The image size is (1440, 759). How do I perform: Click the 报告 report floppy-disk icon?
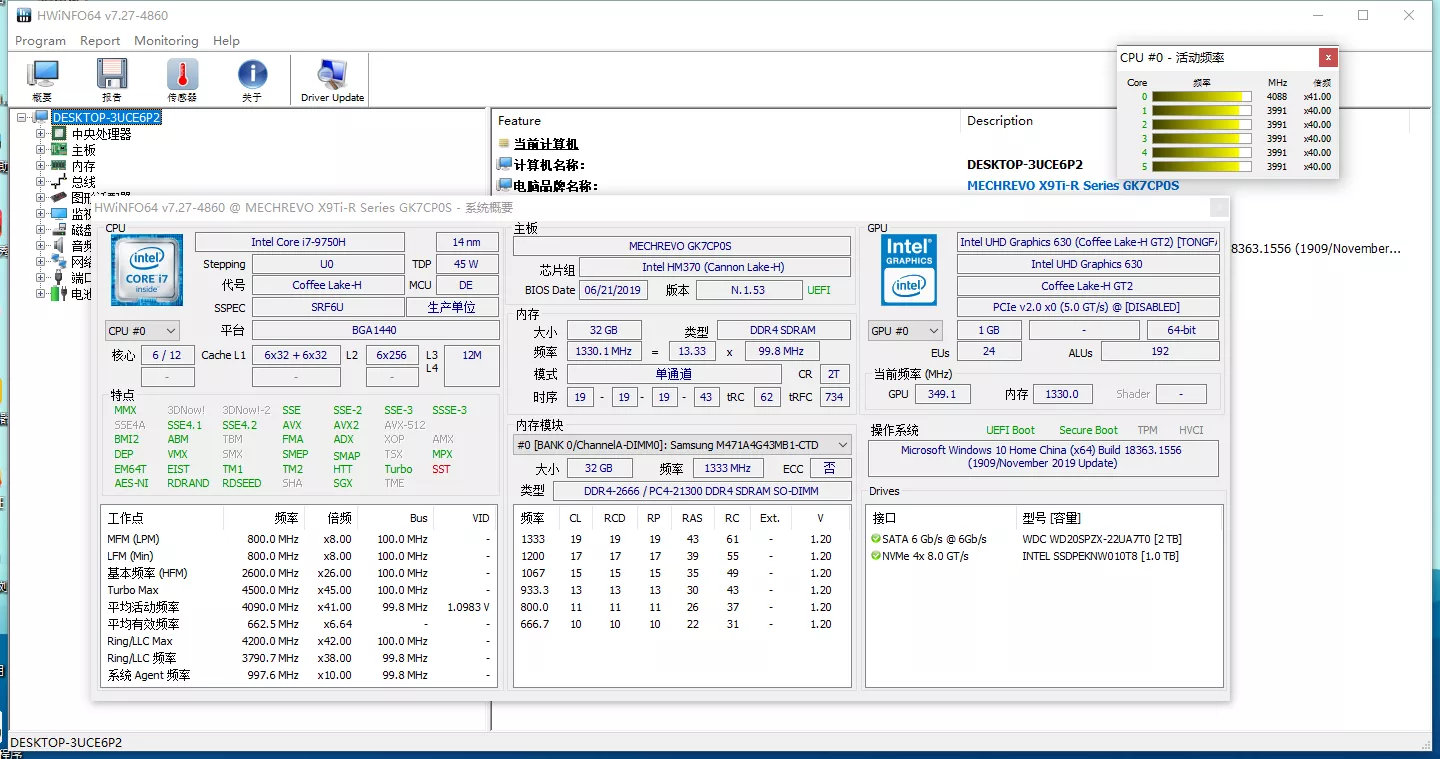click(x=112, y=78)
